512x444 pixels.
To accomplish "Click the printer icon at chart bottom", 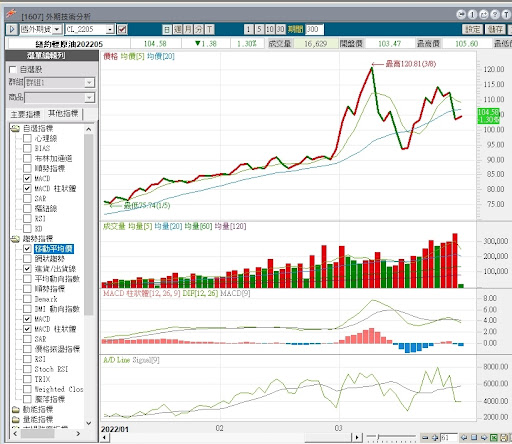I will pos(504,437).
